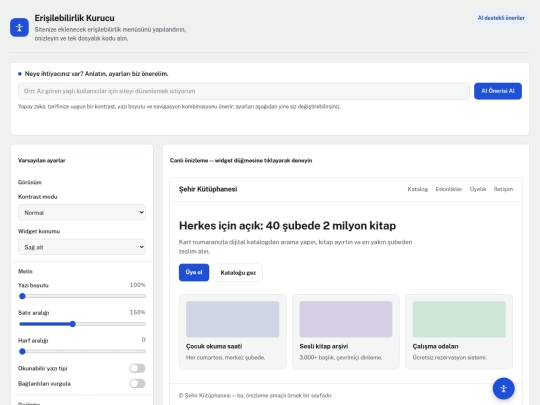
Task: Adjust the Harf aralığı slider
Action: [82, 352]
